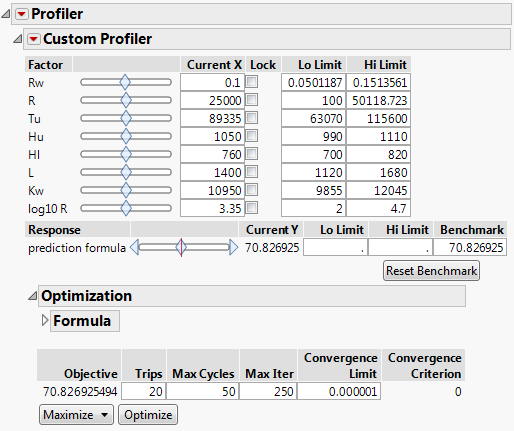Click the L factor slider handle

126,172
